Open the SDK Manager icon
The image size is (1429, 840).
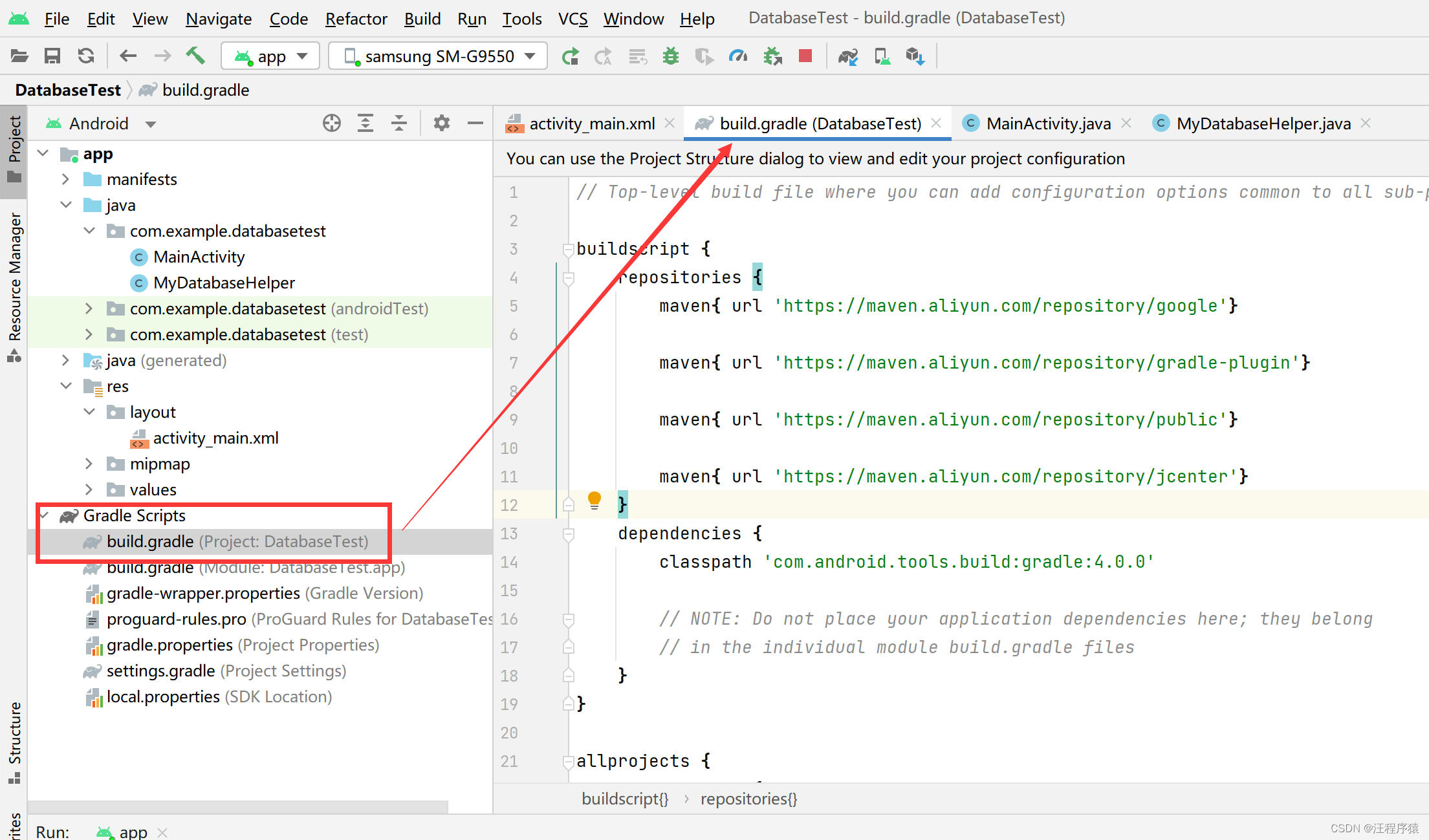(x=915, y=57)
